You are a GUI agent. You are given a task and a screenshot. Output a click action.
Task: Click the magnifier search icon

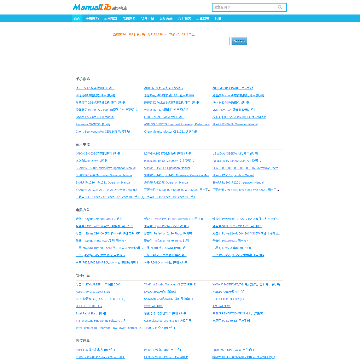pos(280,7)
